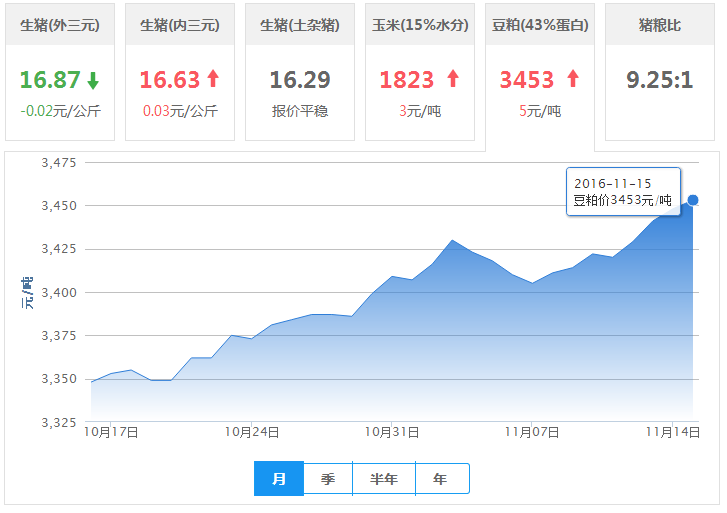Select the 生猪(内三元) price card
The height and width of the screenshot is (513, 727).
180,72
